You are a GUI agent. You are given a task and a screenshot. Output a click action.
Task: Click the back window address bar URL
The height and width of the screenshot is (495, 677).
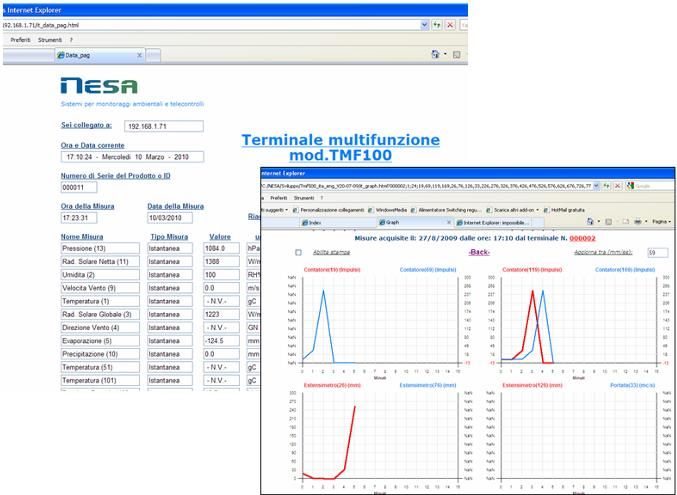[41, 25]
